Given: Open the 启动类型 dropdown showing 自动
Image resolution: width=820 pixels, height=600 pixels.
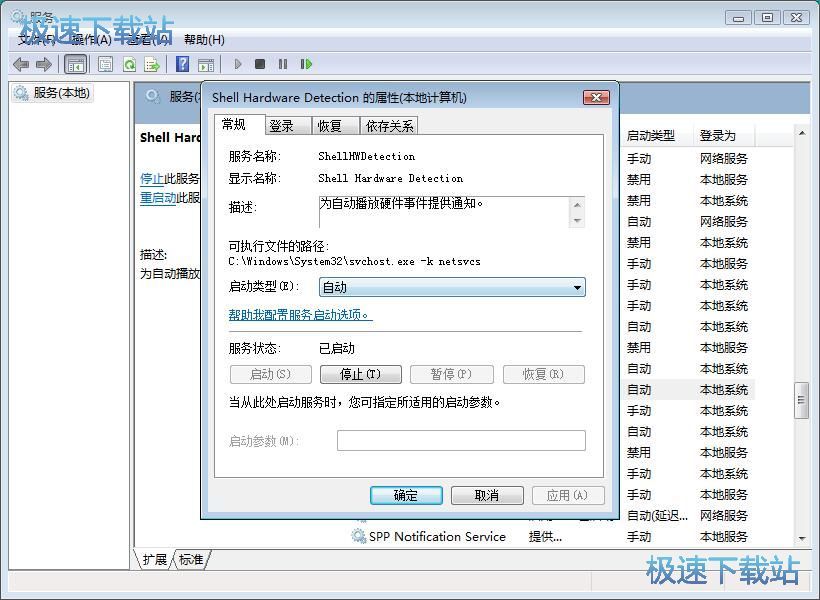Looking at the screenshot, I should [452, 287].
